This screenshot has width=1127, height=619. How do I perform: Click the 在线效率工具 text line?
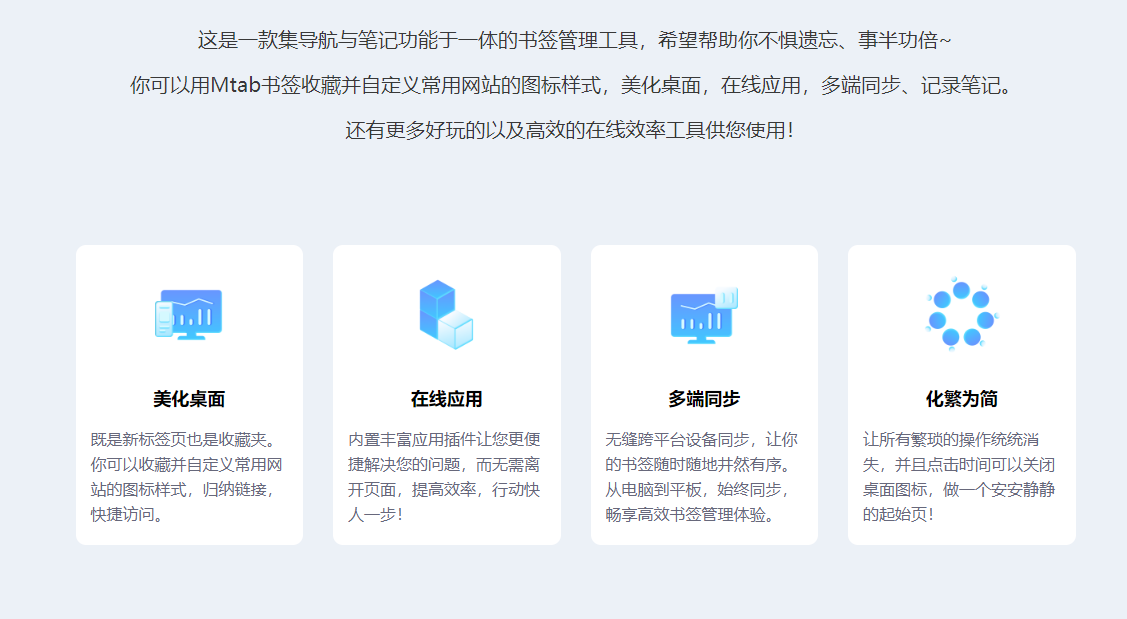pos(563,133)
